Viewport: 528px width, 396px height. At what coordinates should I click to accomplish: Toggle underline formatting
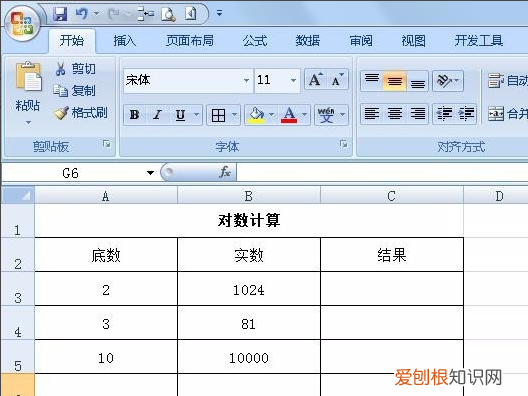[180, 115]
